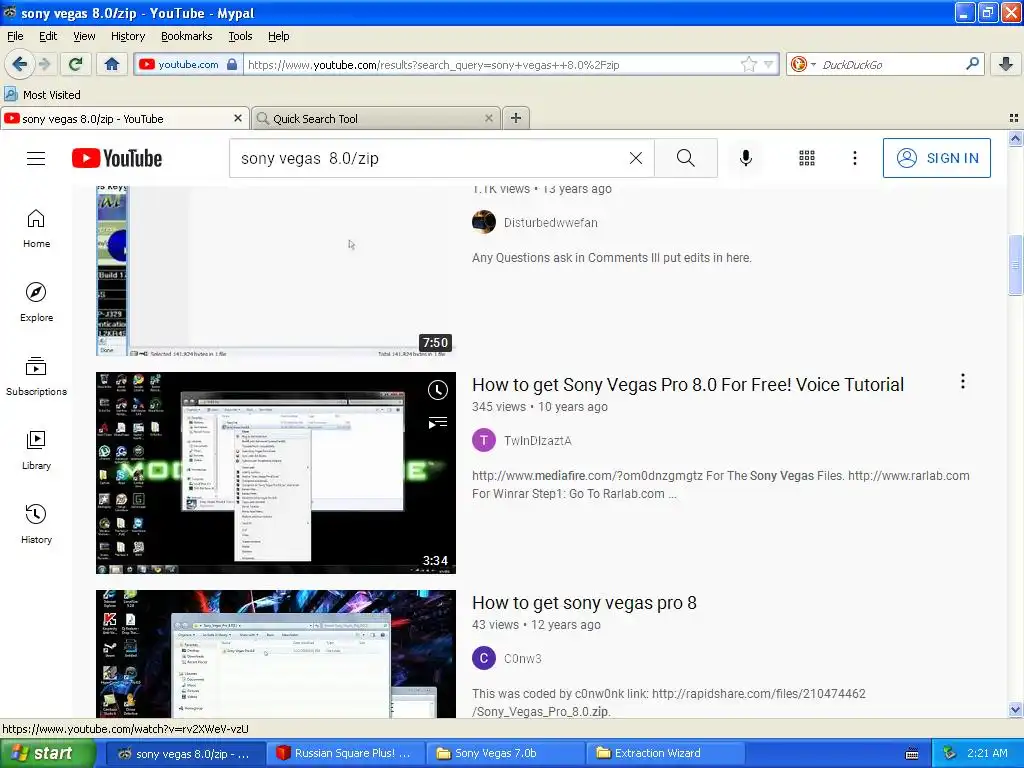Open the Most Visited bookmarks folder

[42, 95]
